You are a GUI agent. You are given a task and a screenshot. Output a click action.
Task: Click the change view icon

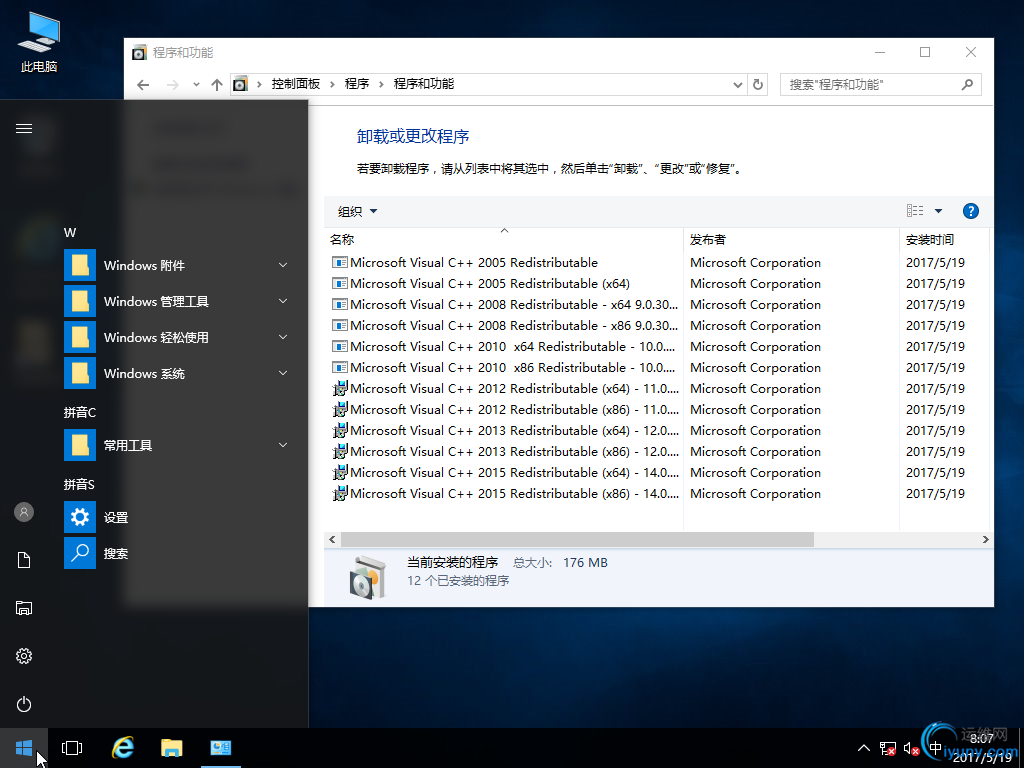915,210
